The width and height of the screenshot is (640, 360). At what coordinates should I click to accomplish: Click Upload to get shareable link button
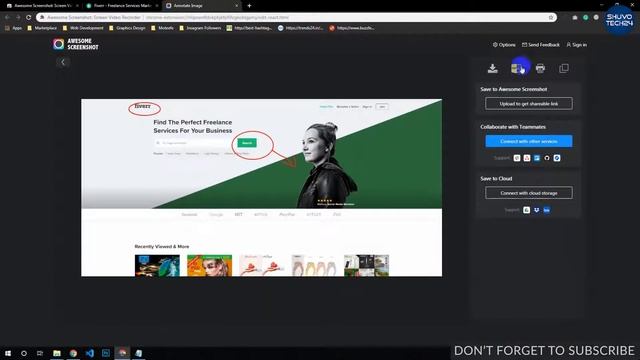(529, 104)
